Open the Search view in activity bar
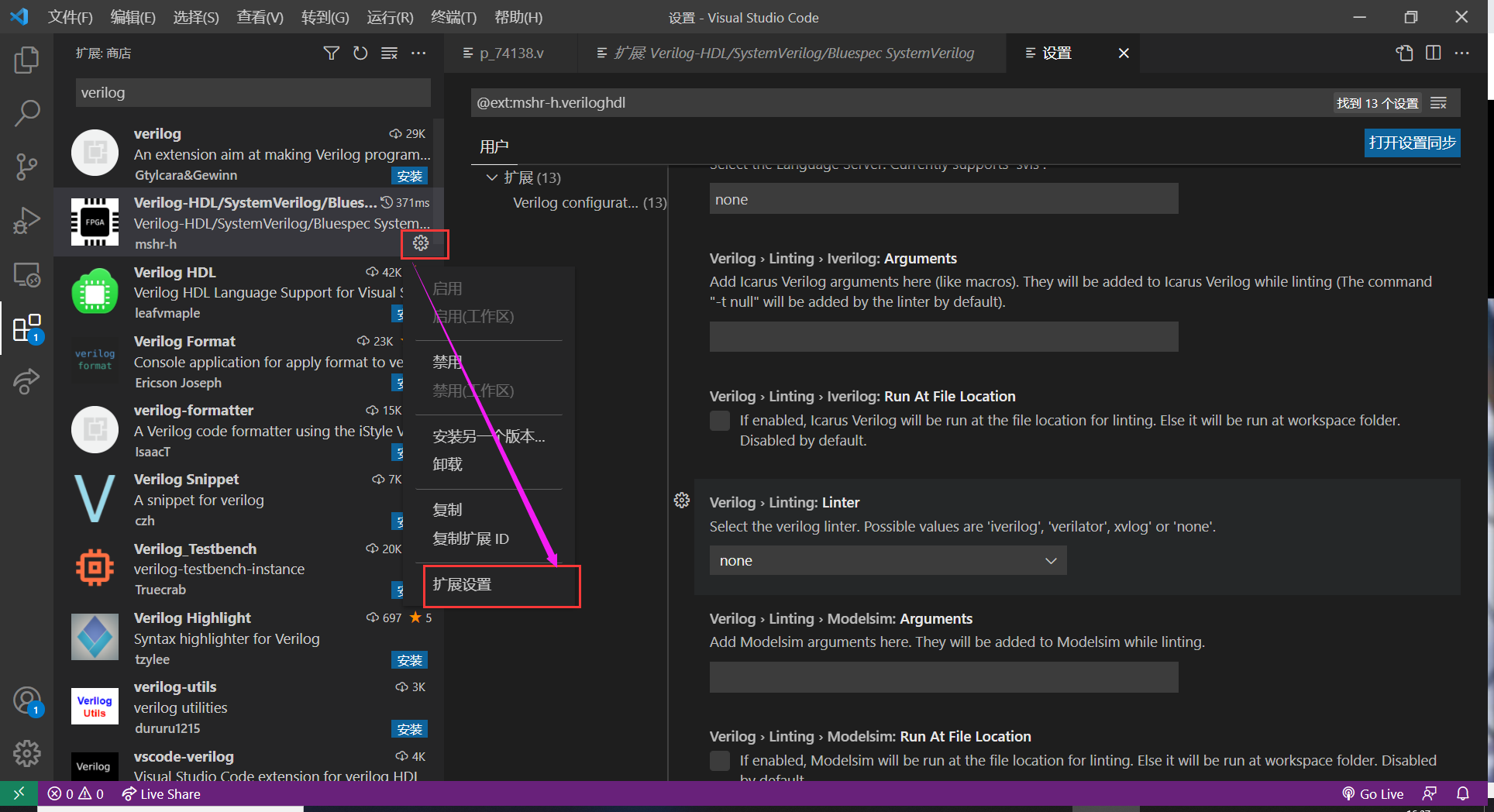Viewport: 1494px width, 812px height. pyautogui.click(x=26, y=113)
